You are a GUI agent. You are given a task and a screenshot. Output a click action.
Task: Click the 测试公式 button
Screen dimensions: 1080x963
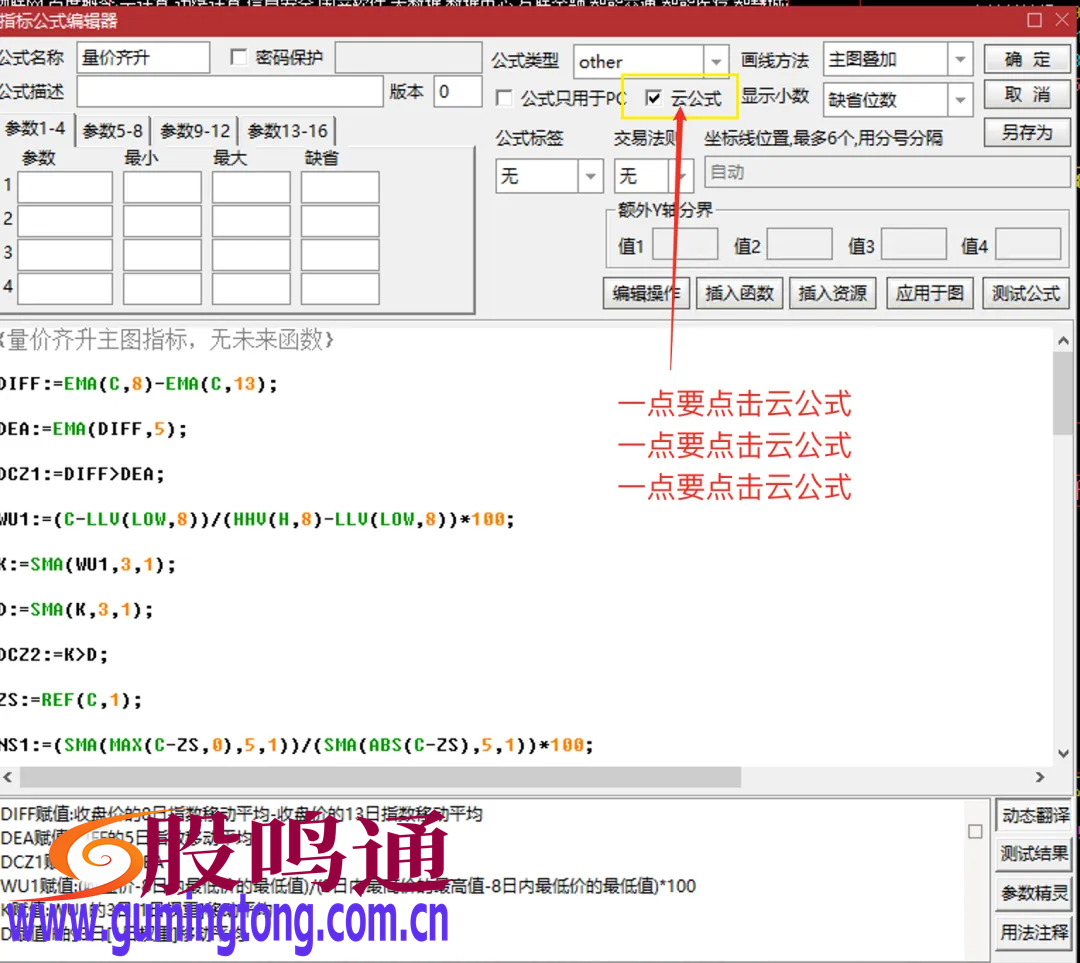[1026, 293]
